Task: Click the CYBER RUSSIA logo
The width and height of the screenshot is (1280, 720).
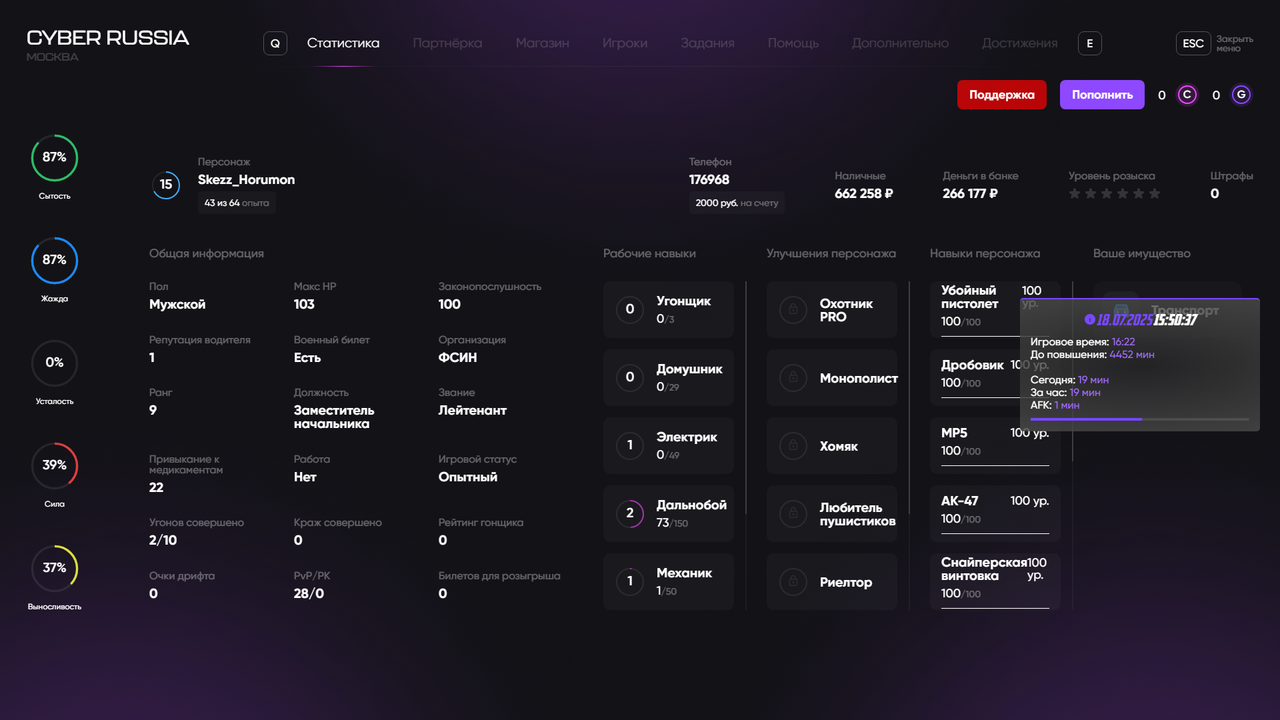Action: click(x=107, y=38)
